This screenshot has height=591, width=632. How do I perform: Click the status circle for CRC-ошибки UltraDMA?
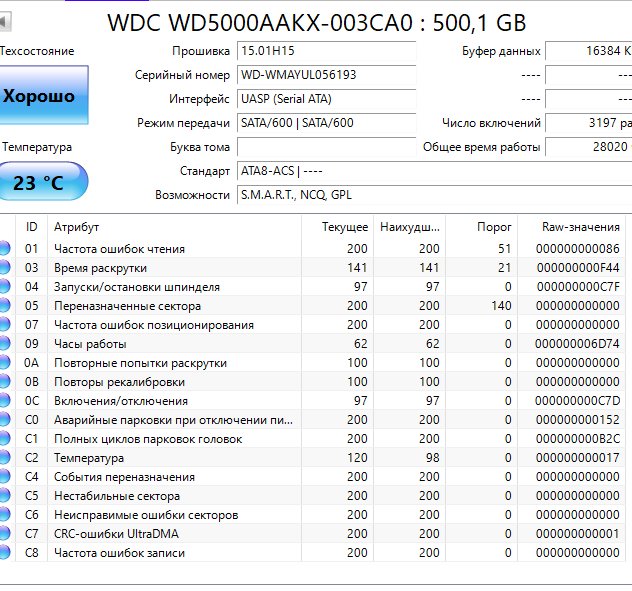point(4,534)
